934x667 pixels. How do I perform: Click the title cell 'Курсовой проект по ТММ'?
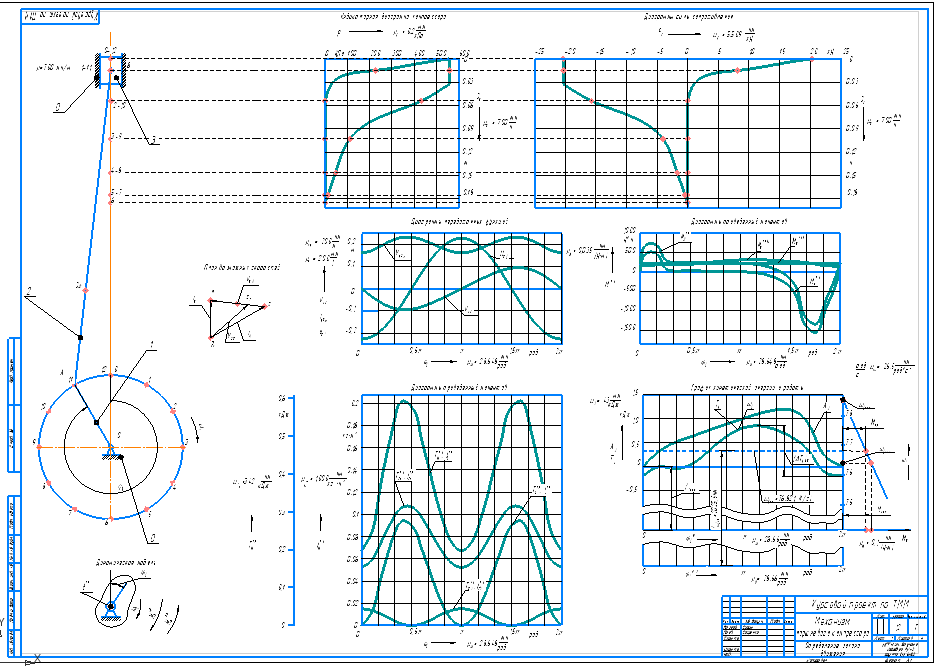click(860, 604)
